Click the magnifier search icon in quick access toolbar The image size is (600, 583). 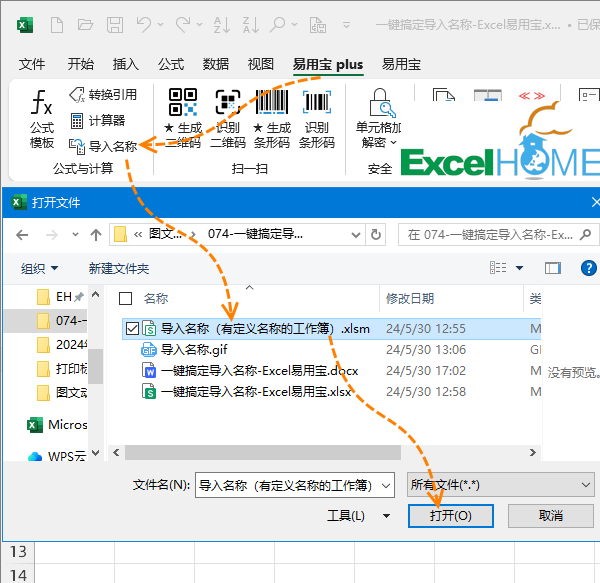(278, 25)
